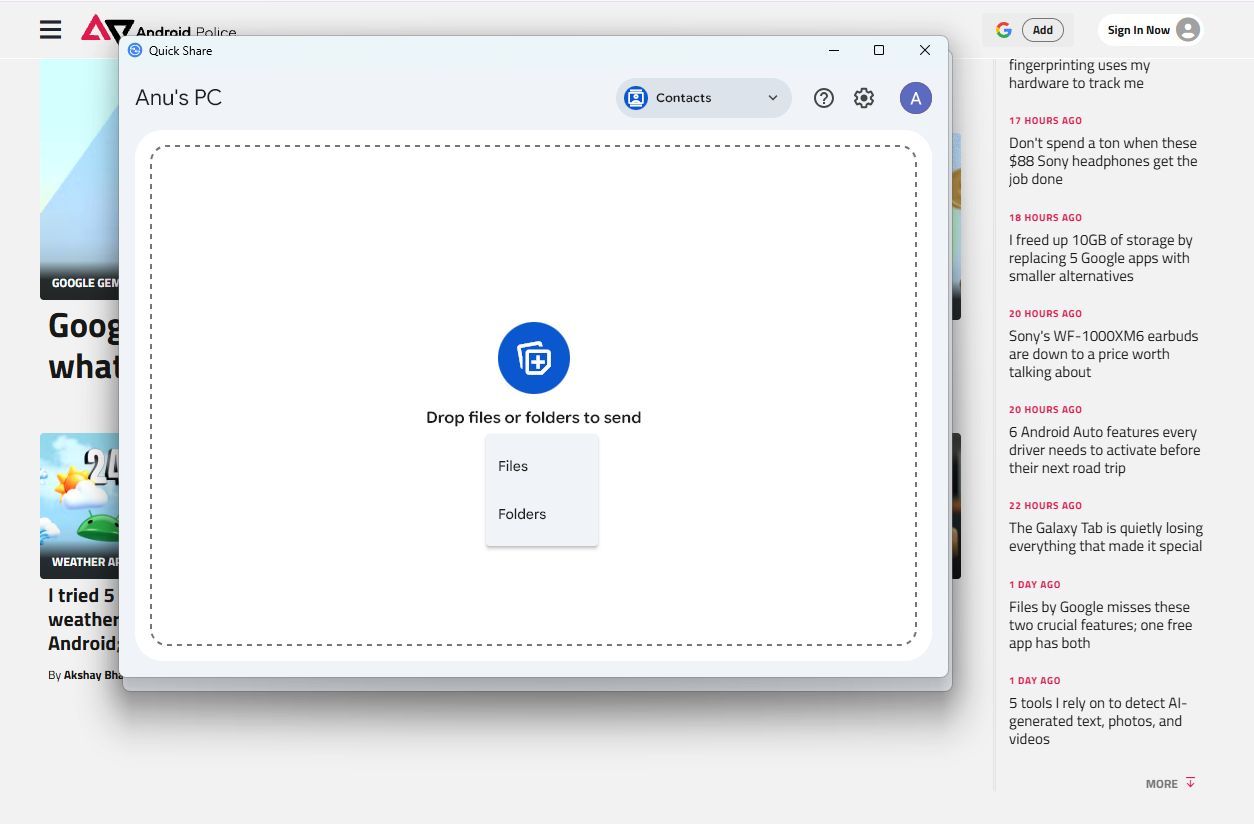
Task: Open Quick Share settings gear
Action: pyautogui.click(x=864, y=98)
